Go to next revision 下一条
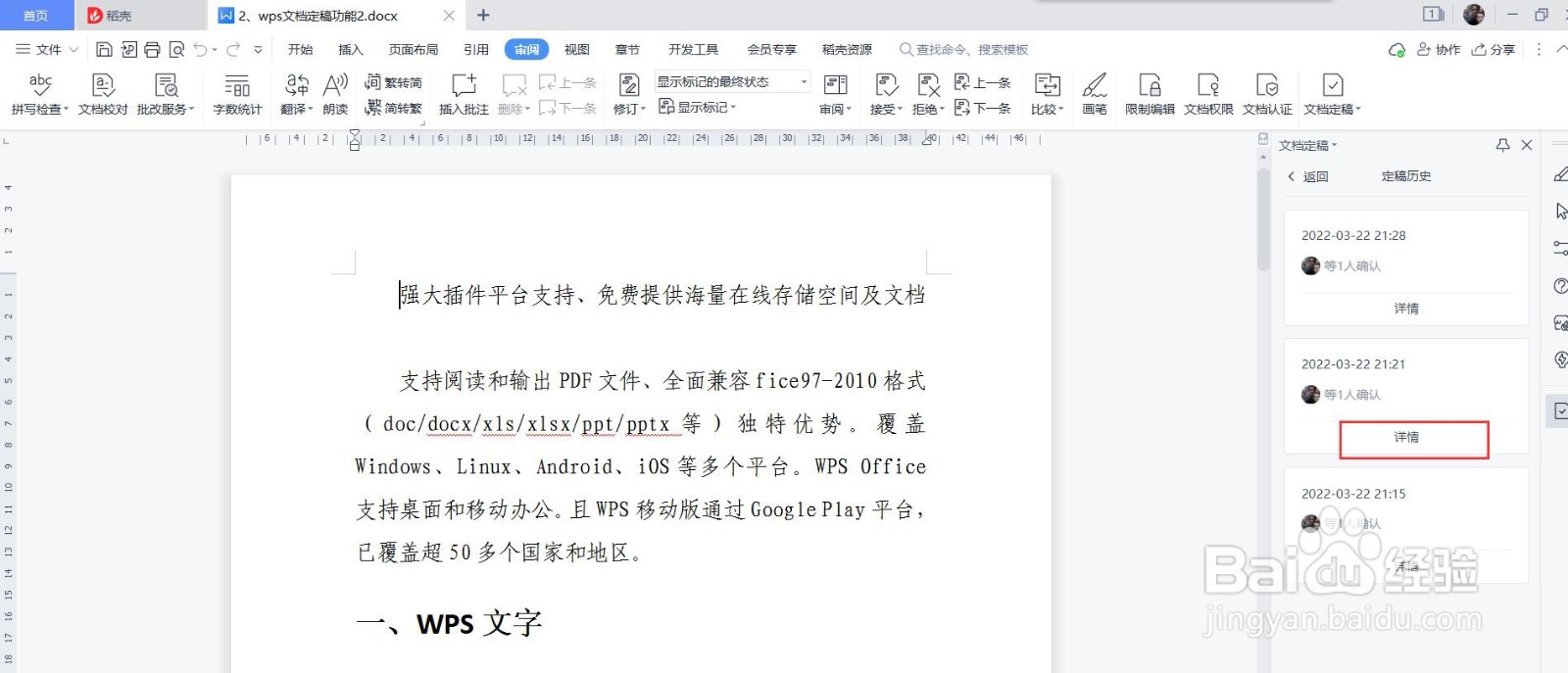This screenshot has width=1568, height=673. point(982,108)
